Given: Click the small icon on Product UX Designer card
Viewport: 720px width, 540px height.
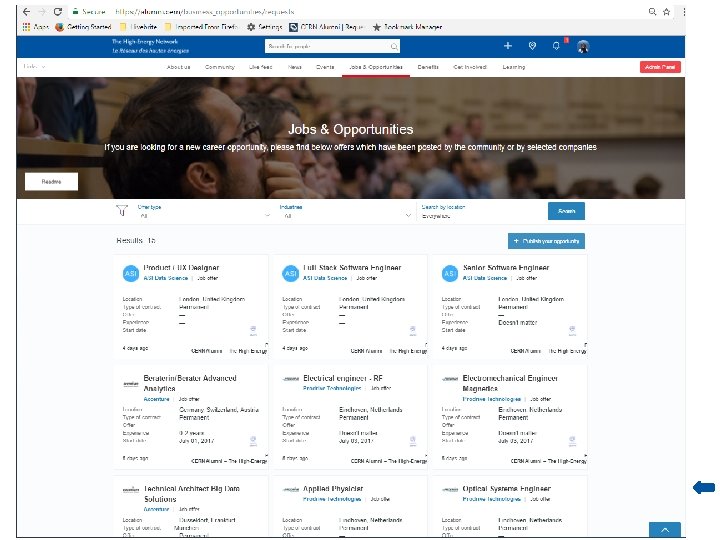Looking at the screenshot, I should pyautogui.click(x=253, y=330).
